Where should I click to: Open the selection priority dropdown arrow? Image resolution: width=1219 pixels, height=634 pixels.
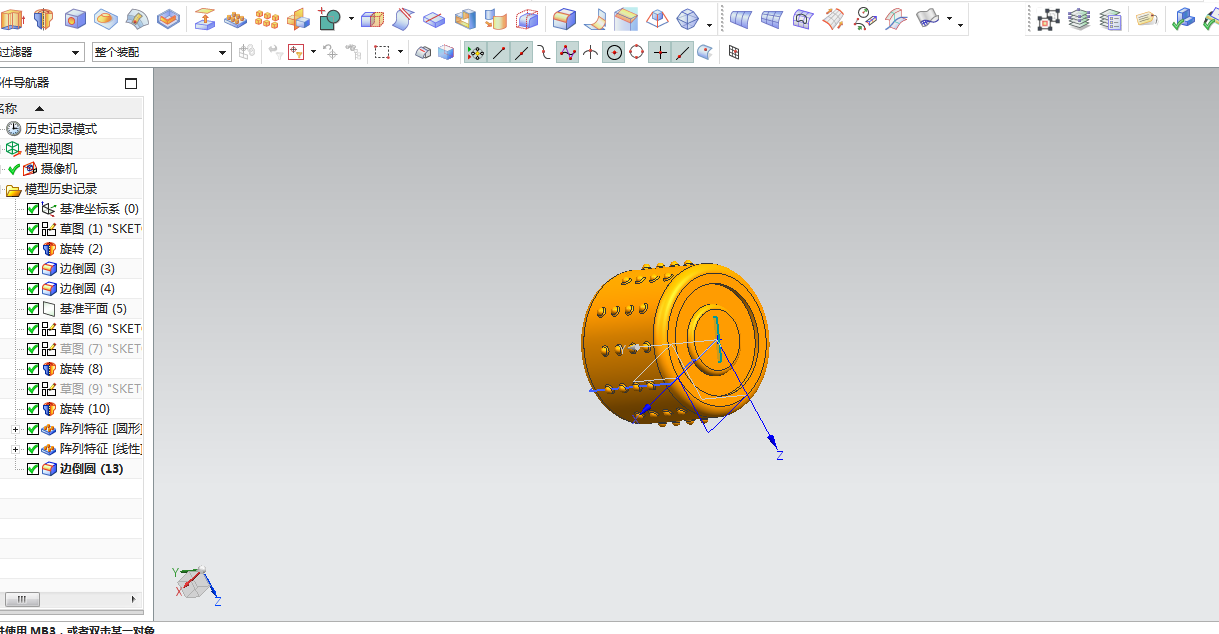pyautogui.click(x=313, y=52)
